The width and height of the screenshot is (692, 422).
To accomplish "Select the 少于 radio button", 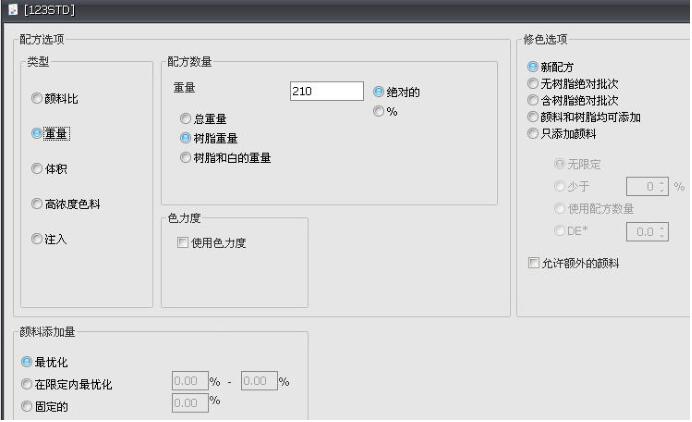I will tap(559, 186).
